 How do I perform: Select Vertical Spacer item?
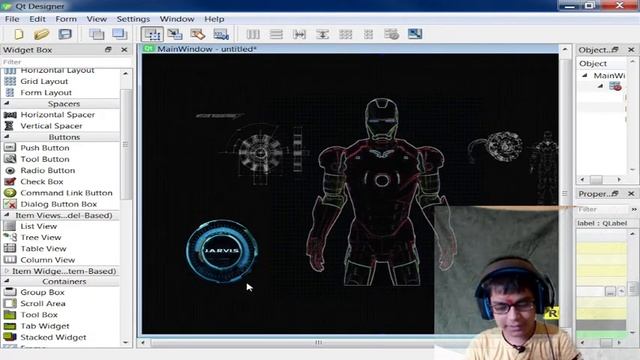[x=51, y=126]
